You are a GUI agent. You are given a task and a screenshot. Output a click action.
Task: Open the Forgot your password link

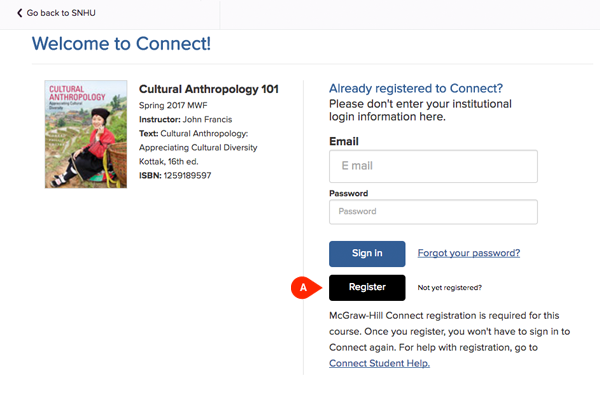pyautogui.click(x=468, y=253)
